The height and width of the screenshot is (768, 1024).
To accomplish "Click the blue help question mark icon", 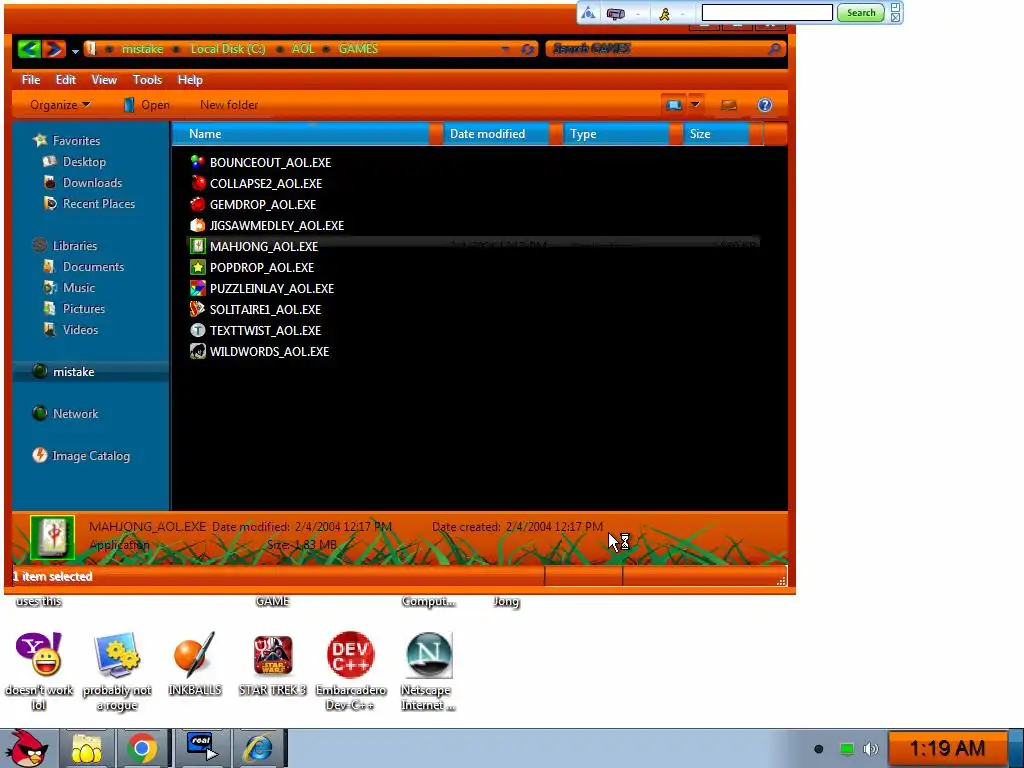I will tap(765, 105).
